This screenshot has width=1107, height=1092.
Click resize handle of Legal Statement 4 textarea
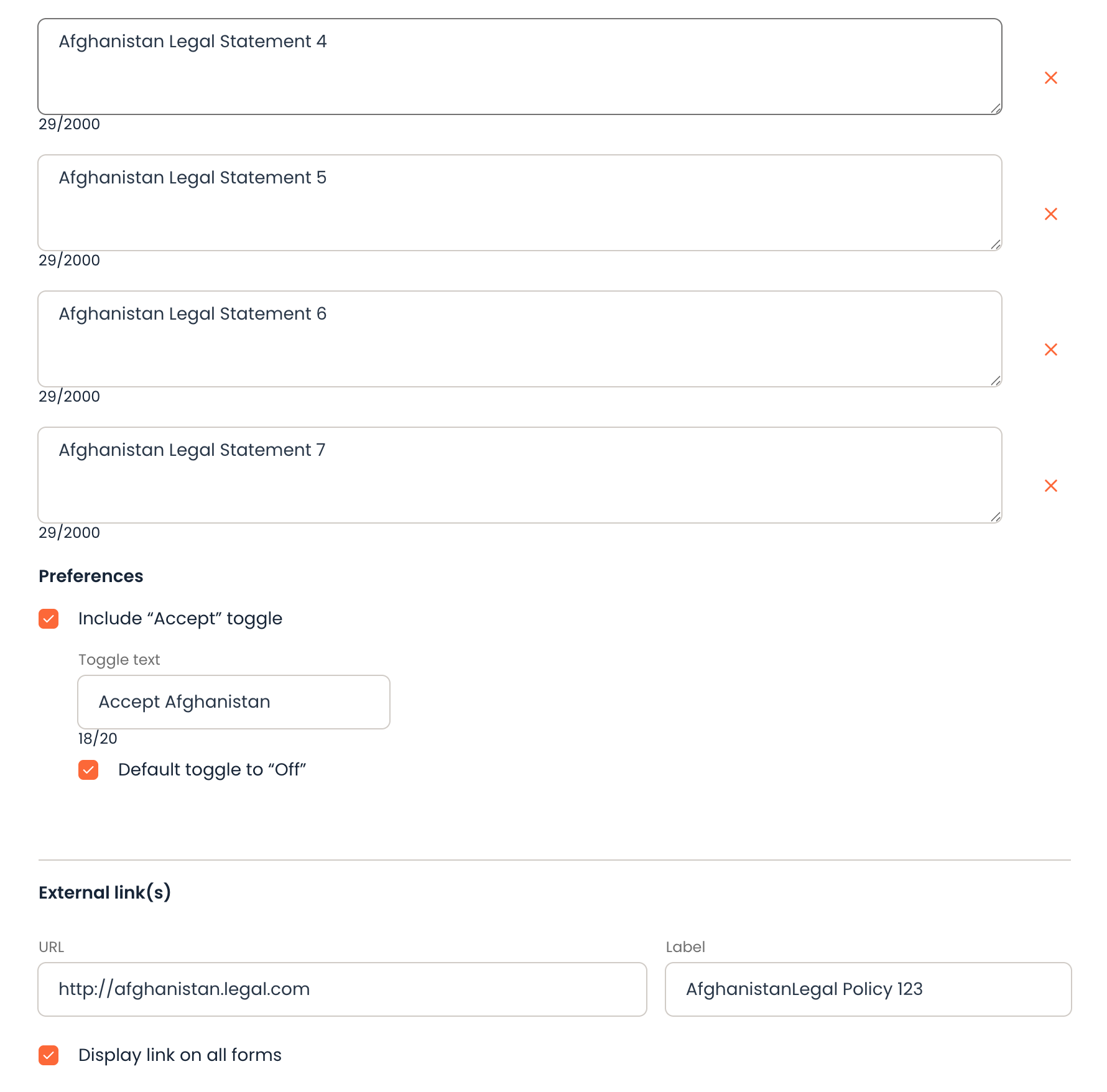click(x=995, y=108)
